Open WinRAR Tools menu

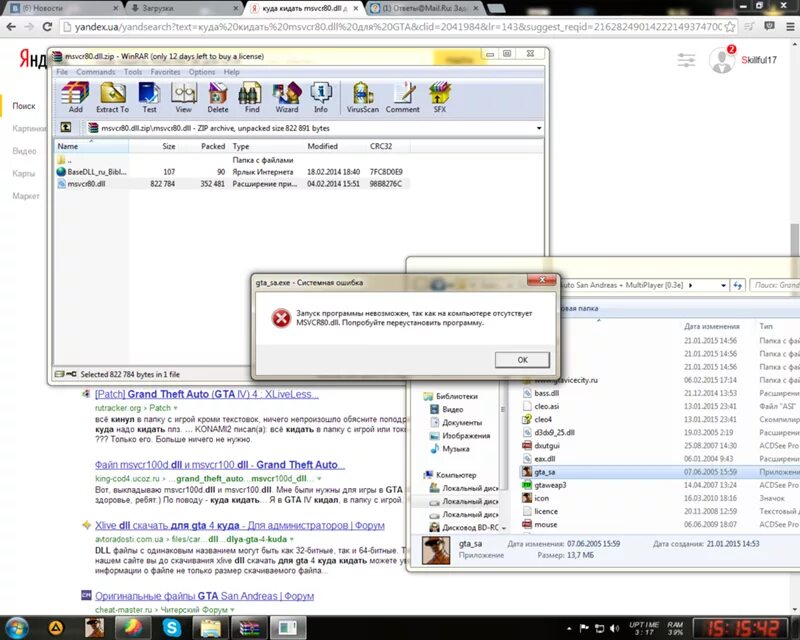[x=133, y=72]
